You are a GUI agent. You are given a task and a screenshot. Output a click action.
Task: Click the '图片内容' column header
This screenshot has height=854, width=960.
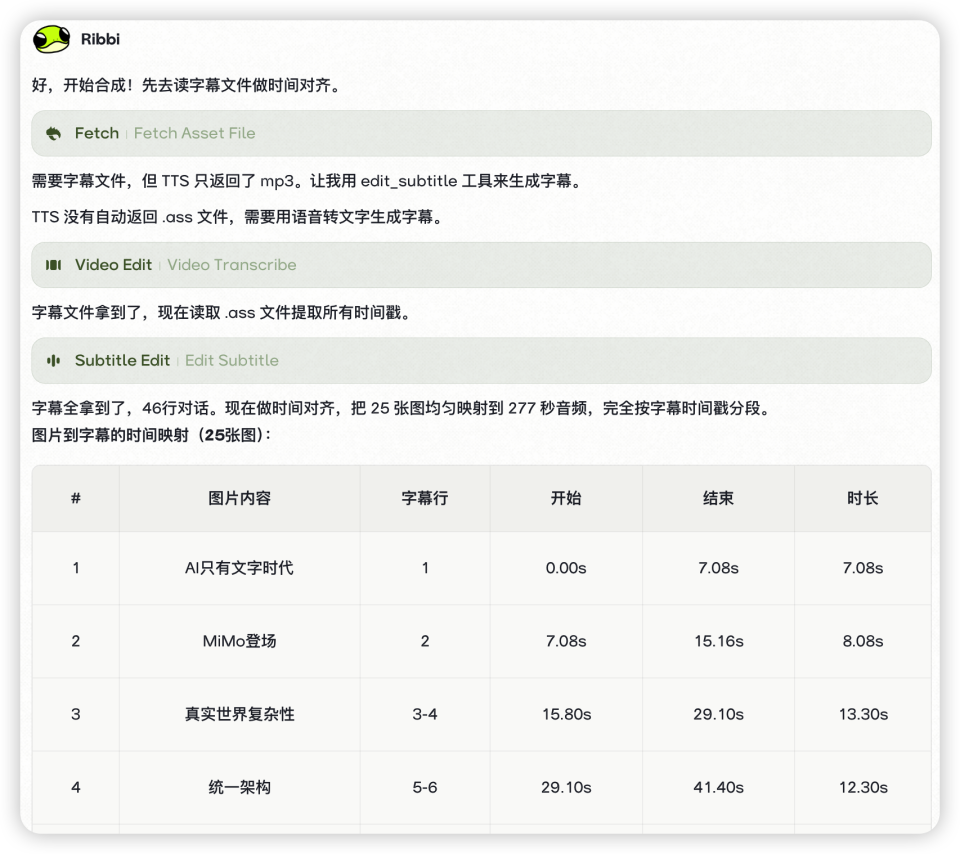pyautogui.click(x=239, y=498)
